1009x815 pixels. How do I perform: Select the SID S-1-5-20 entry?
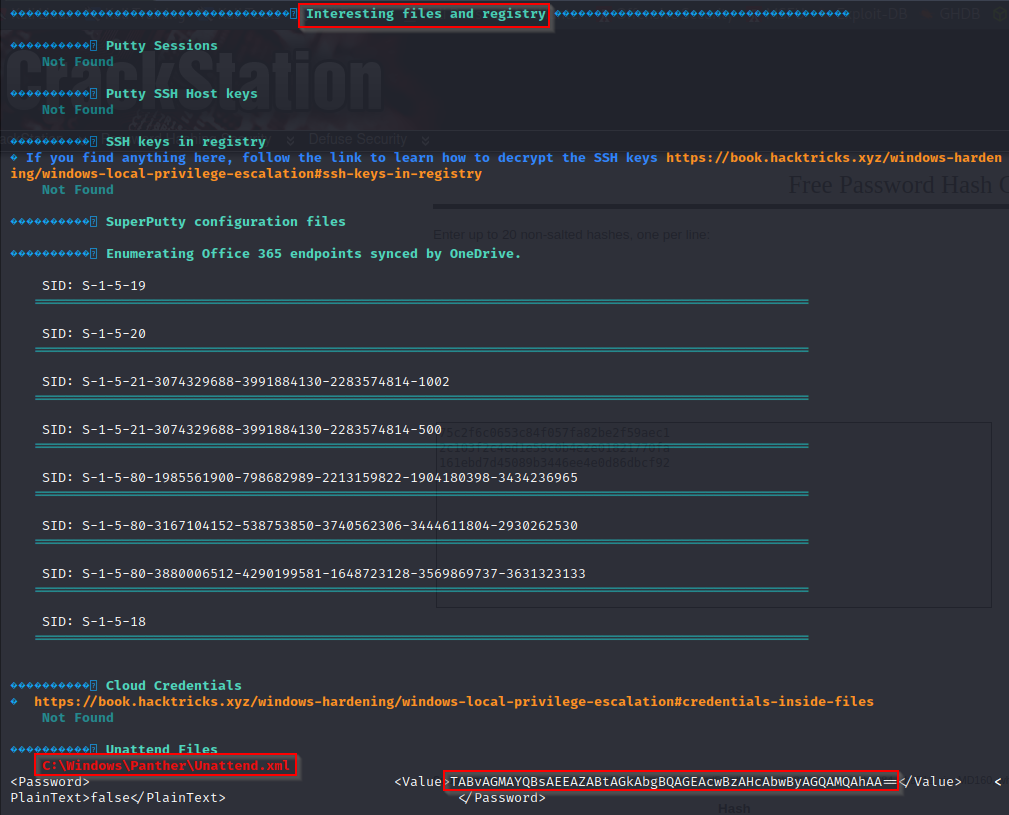(x=94, y=334)
